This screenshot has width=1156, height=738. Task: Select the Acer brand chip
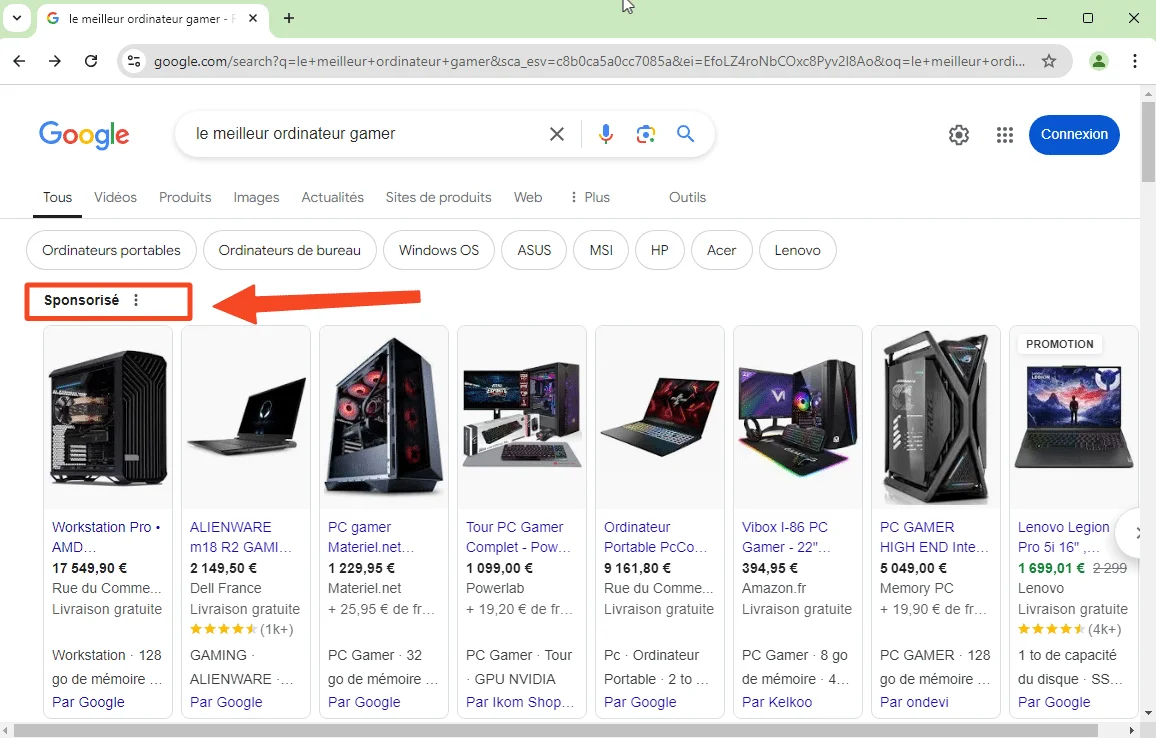click(x=722, y=250)
